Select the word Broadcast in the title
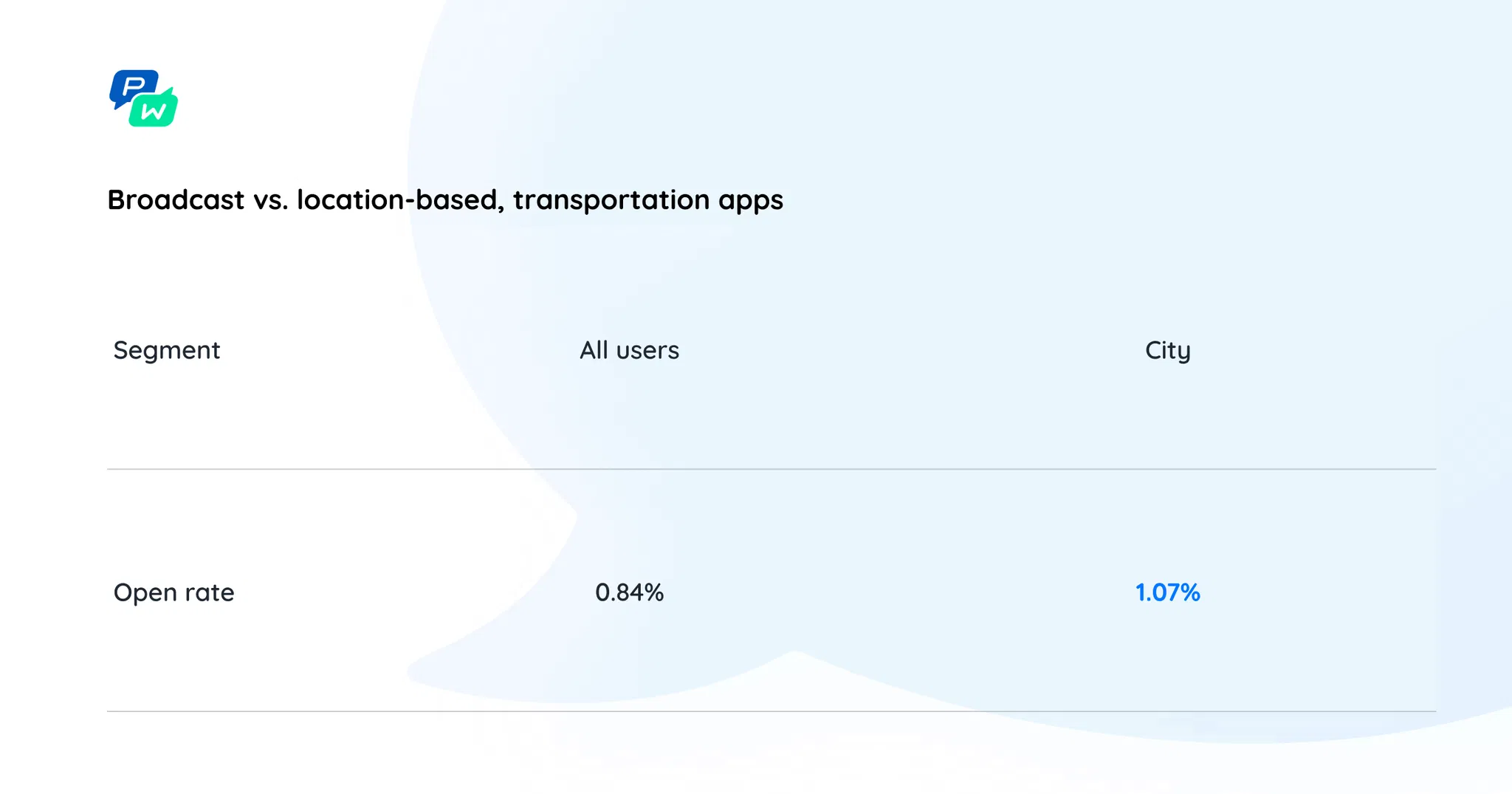The image size is (1512, 794). coord(176,200)
